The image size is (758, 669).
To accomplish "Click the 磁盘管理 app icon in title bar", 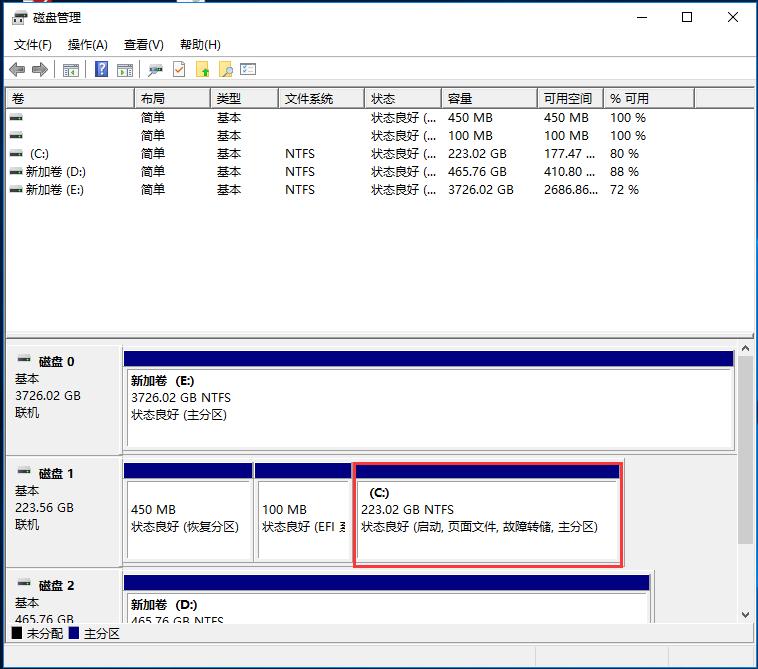I will pos(19,18).
